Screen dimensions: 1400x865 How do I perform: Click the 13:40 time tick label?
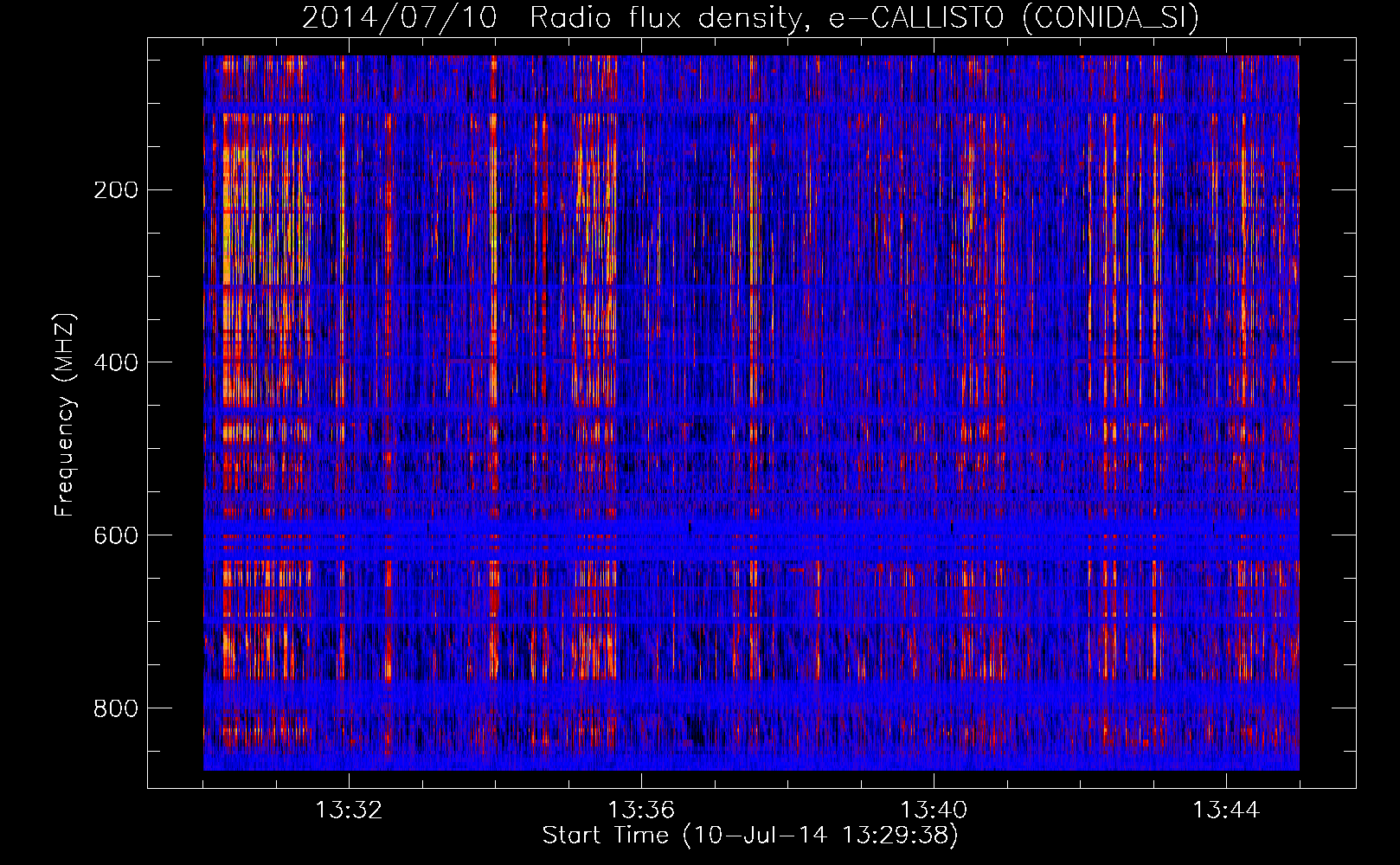(934, 811)
